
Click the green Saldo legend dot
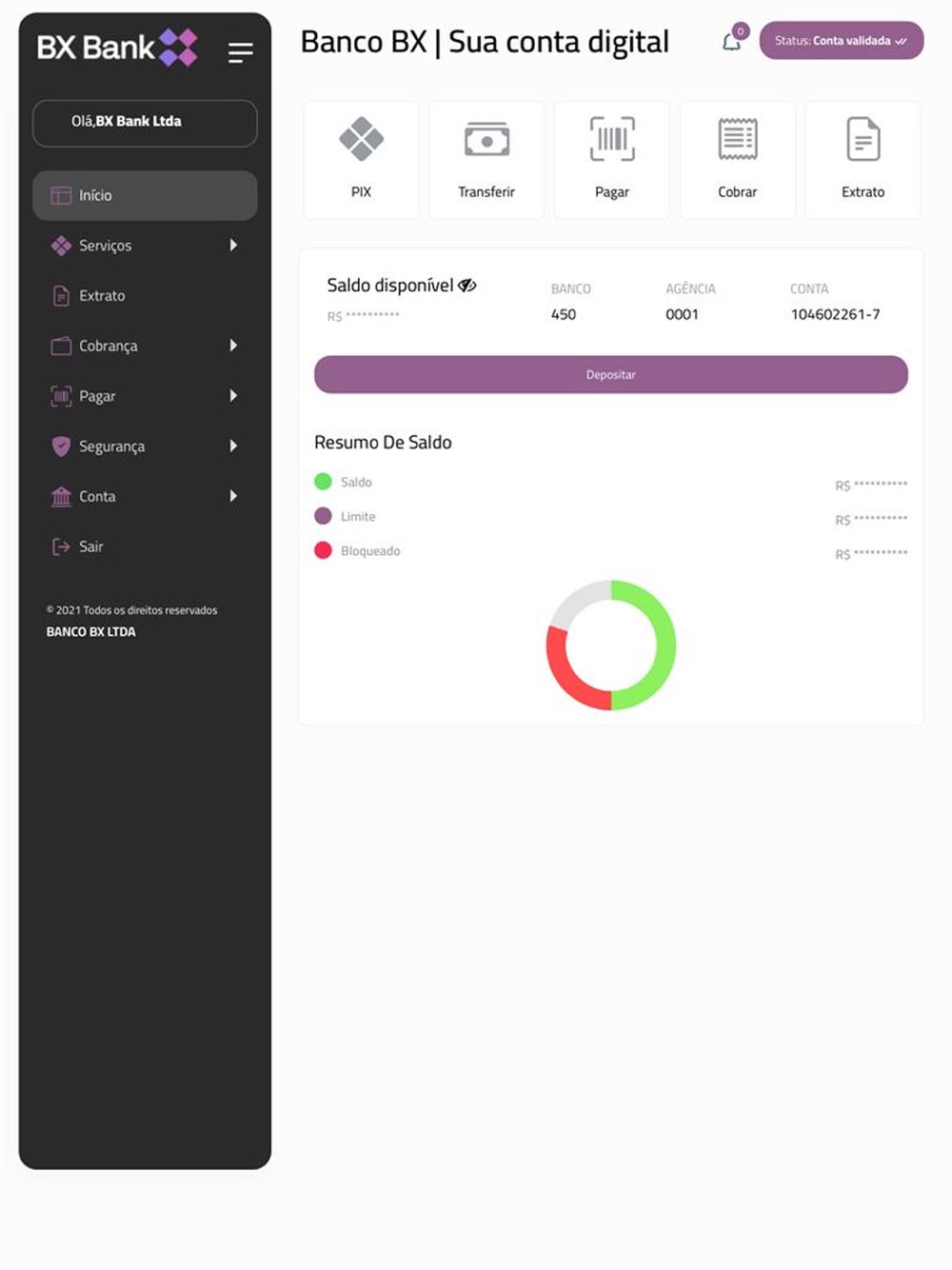click(323, 482)
